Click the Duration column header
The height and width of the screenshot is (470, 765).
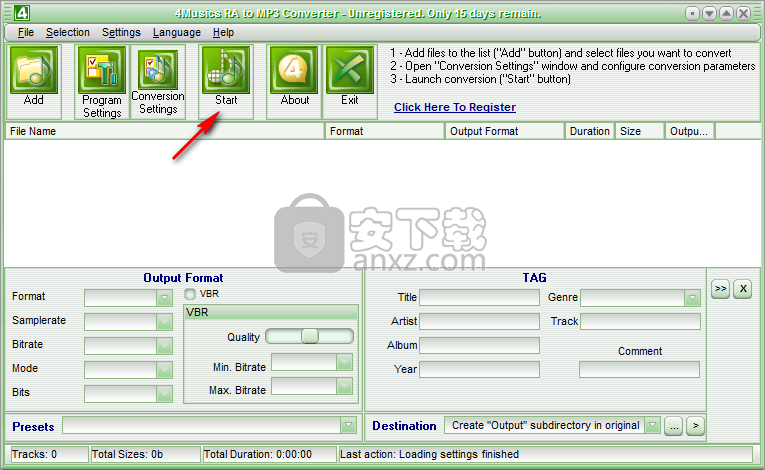click(x=590, y=131)
